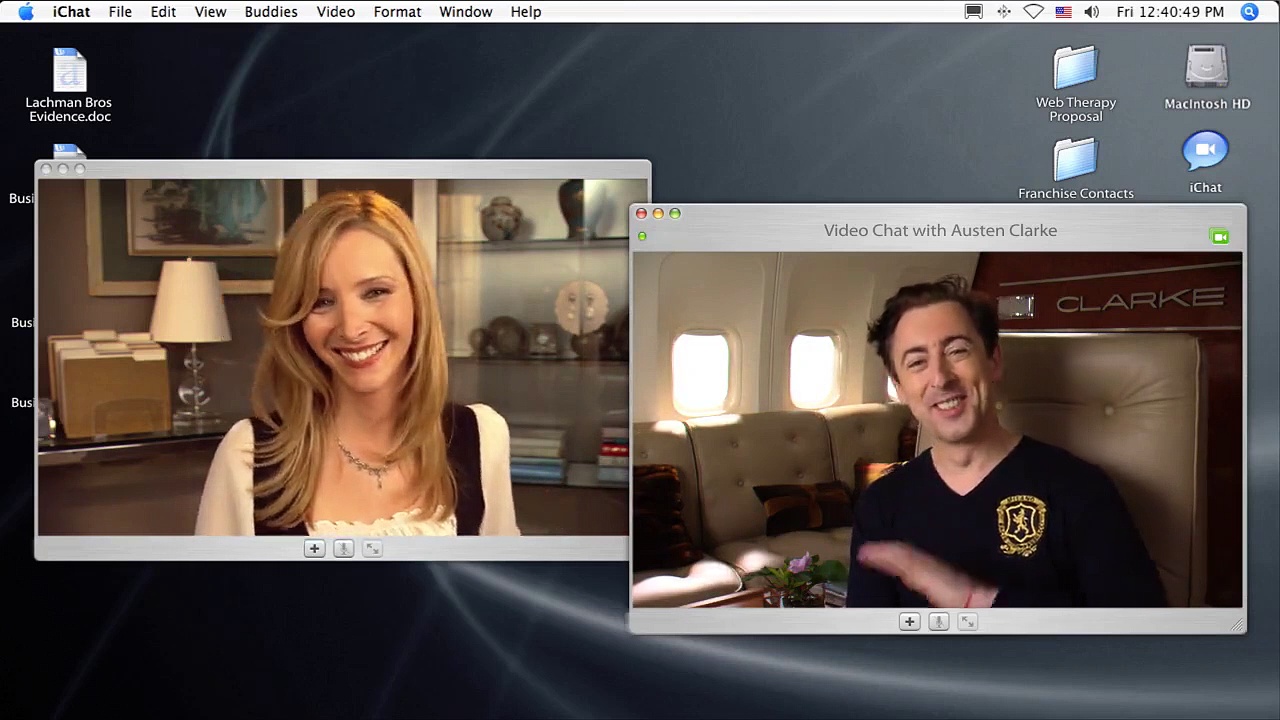
Task: Open the Wi-Fi status menu
Action: 1034,12
